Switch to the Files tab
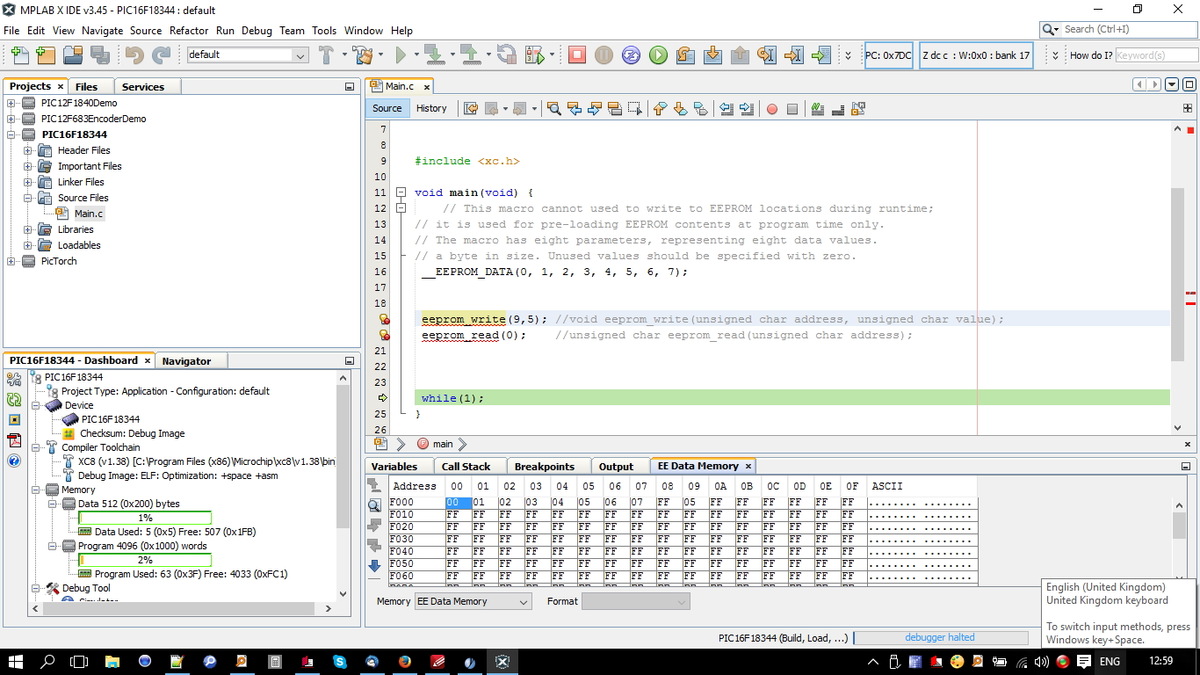 pos(87,87)
